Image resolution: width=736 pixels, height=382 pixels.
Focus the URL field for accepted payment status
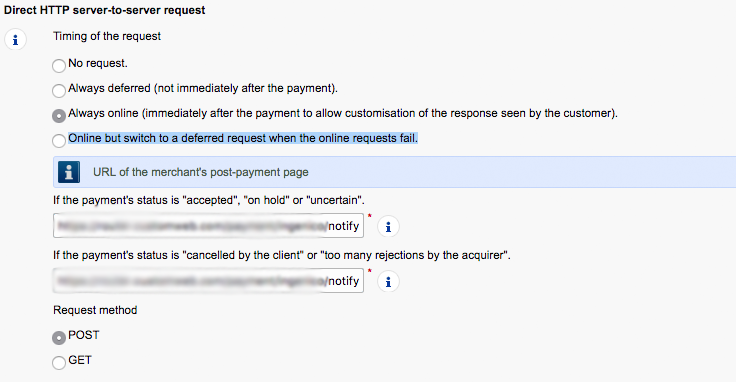click(208, 226)
